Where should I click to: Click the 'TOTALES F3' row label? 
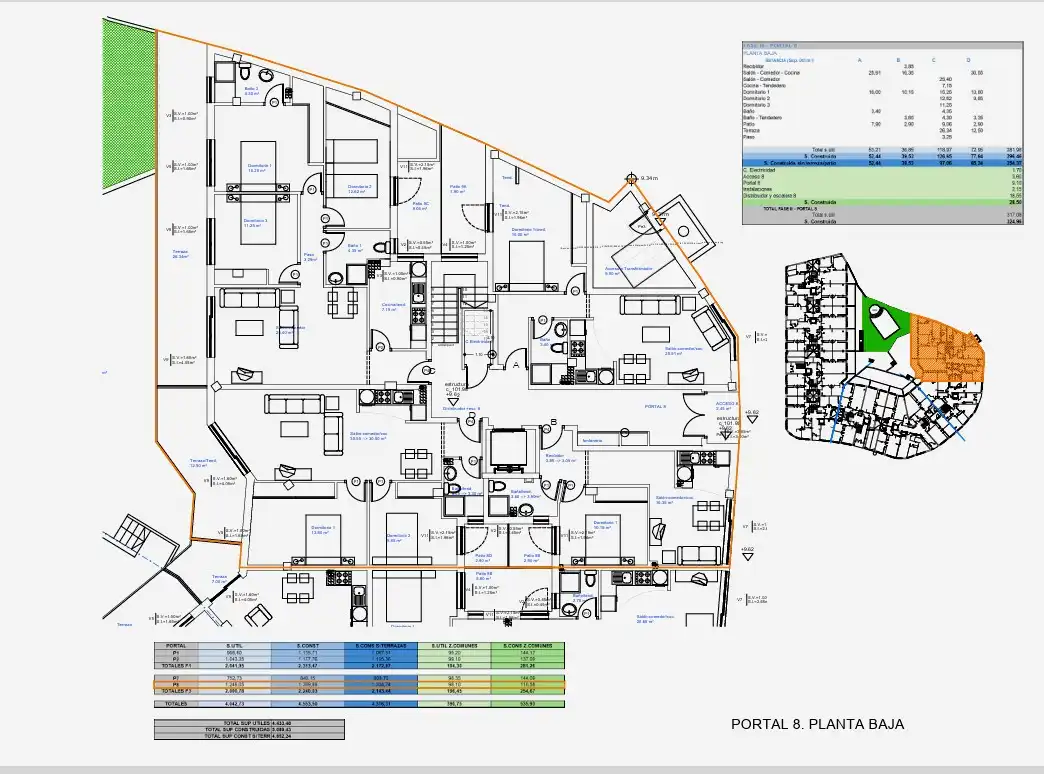[176, 691]
